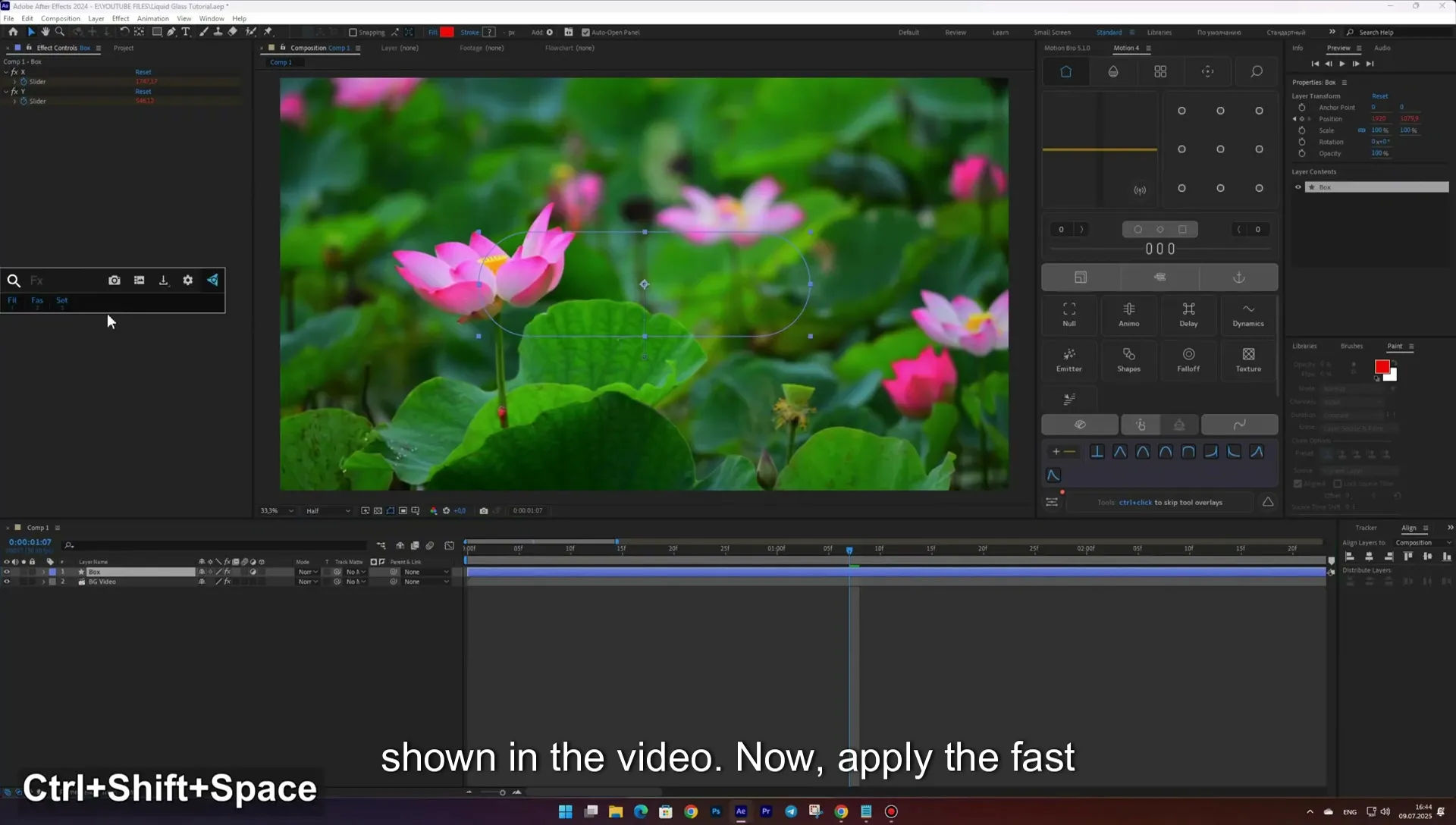Screen dimensions: 1456x825
Task: Select the Hand tool in toolbar
Action: pyautogui.click(x=45, y=32)
